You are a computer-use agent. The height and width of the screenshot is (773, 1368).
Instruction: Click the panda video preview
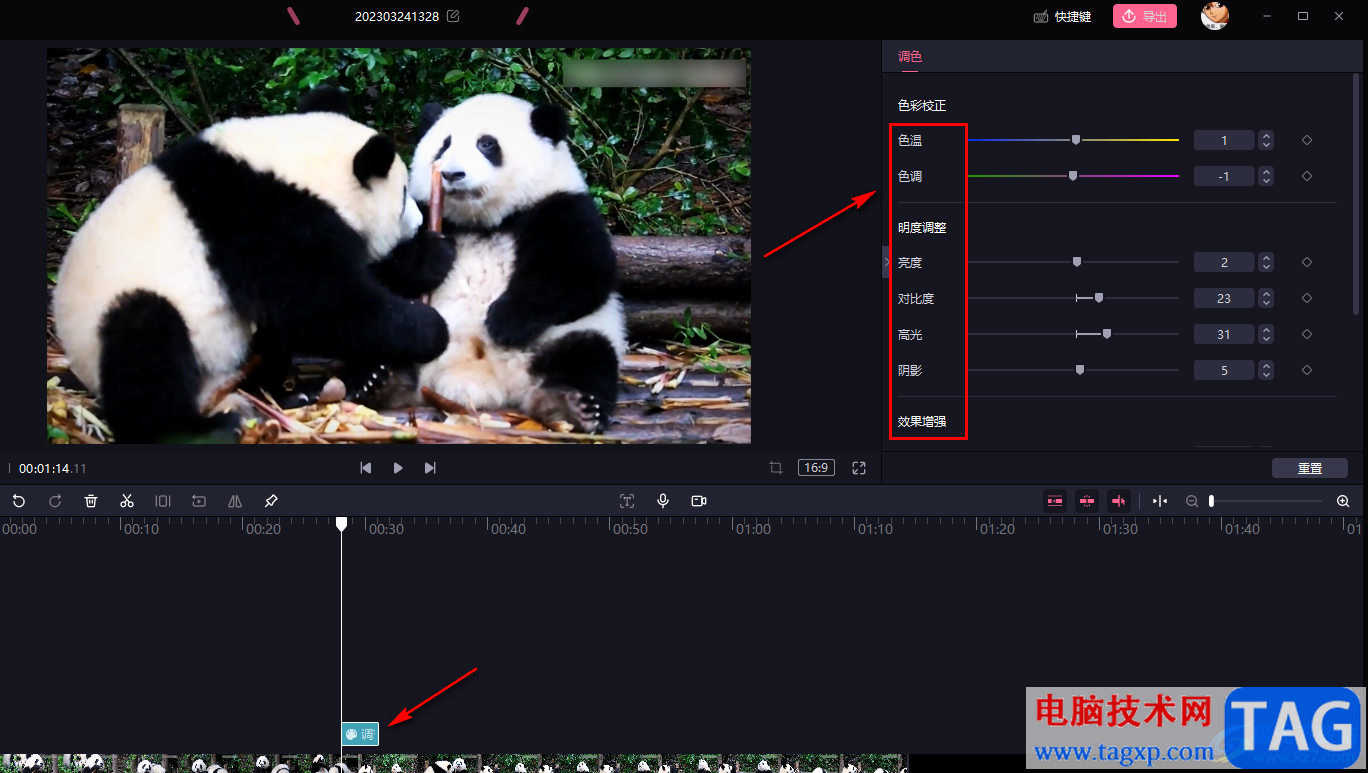click(399, 245)
